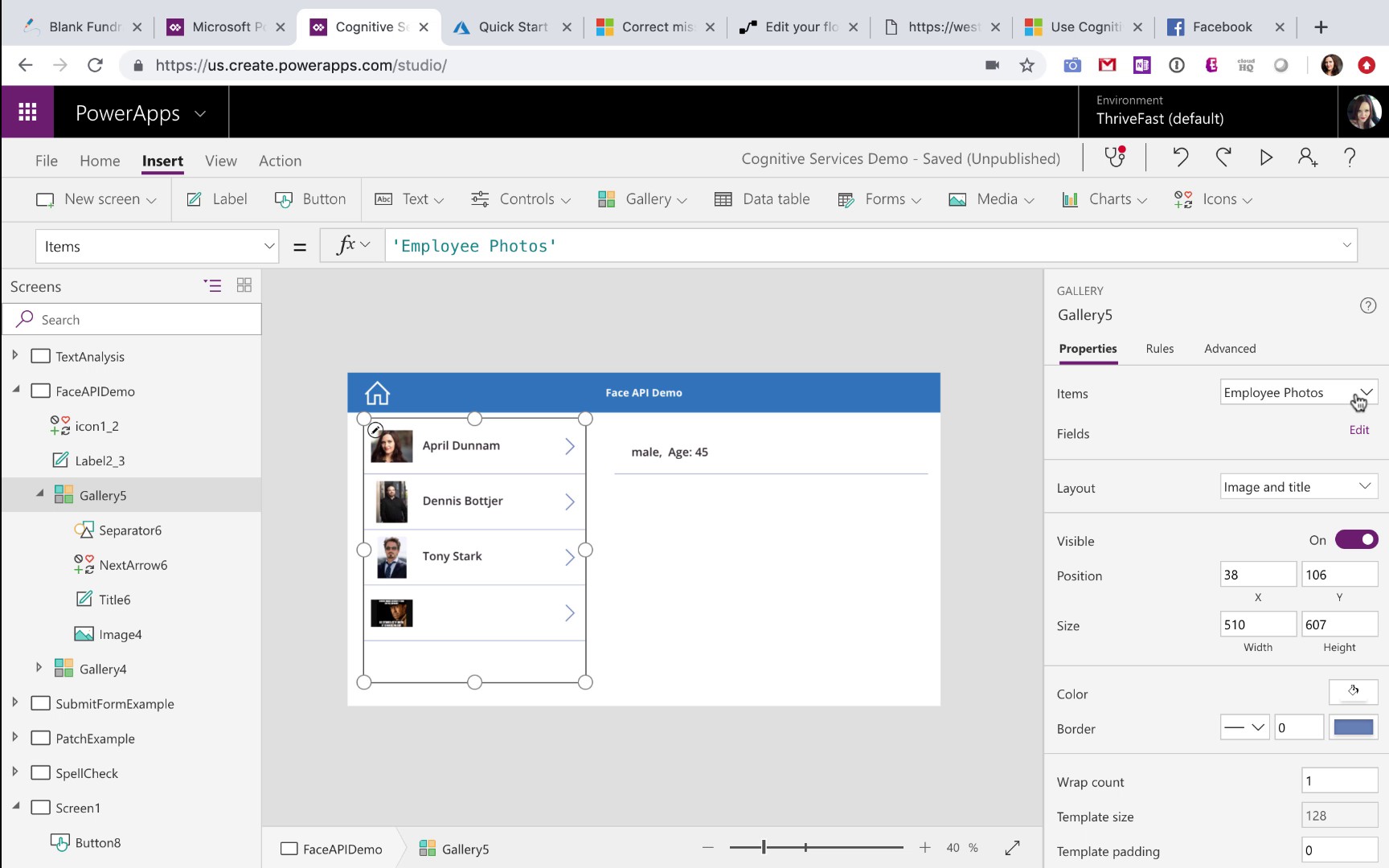Screen dimensions: 1389x868
Task: Open Gmail extension icon in browser
Action: (1107, 65)
